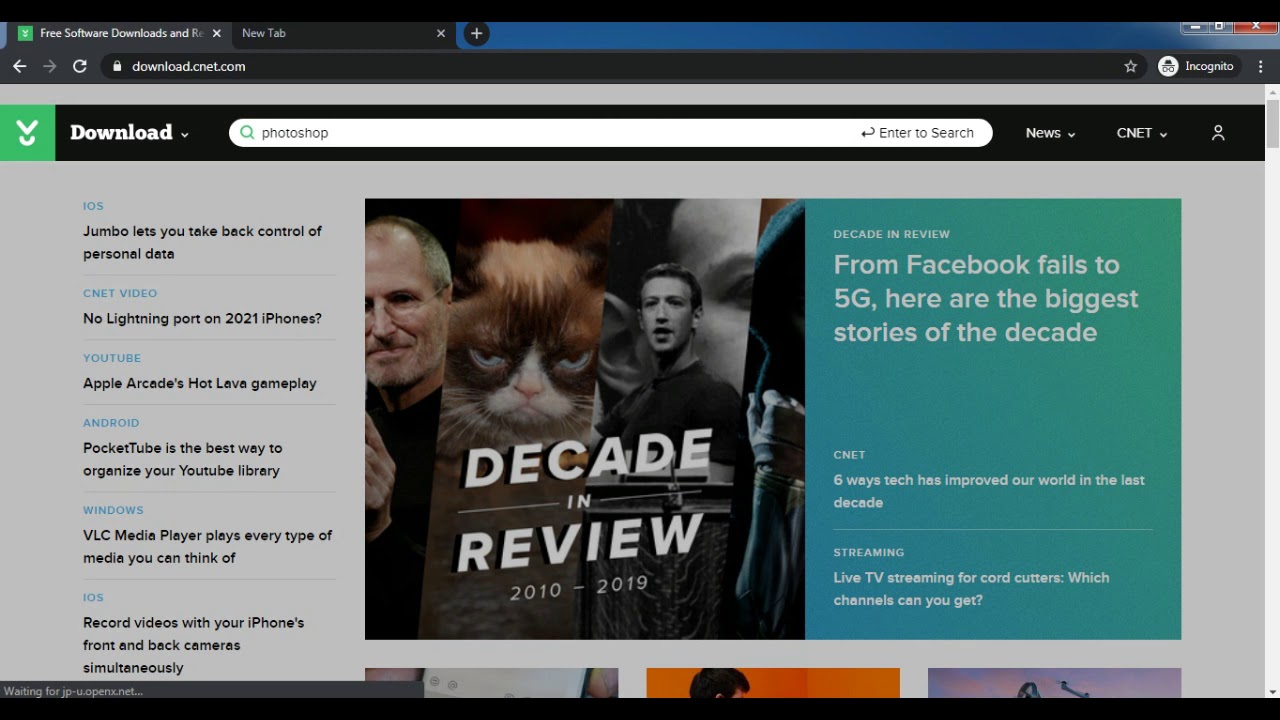The width and height of the screenshot is (1280, 720).
Task: Click the YOUTUBE category label
Action: pyautogui.click(x=112, y=358)
